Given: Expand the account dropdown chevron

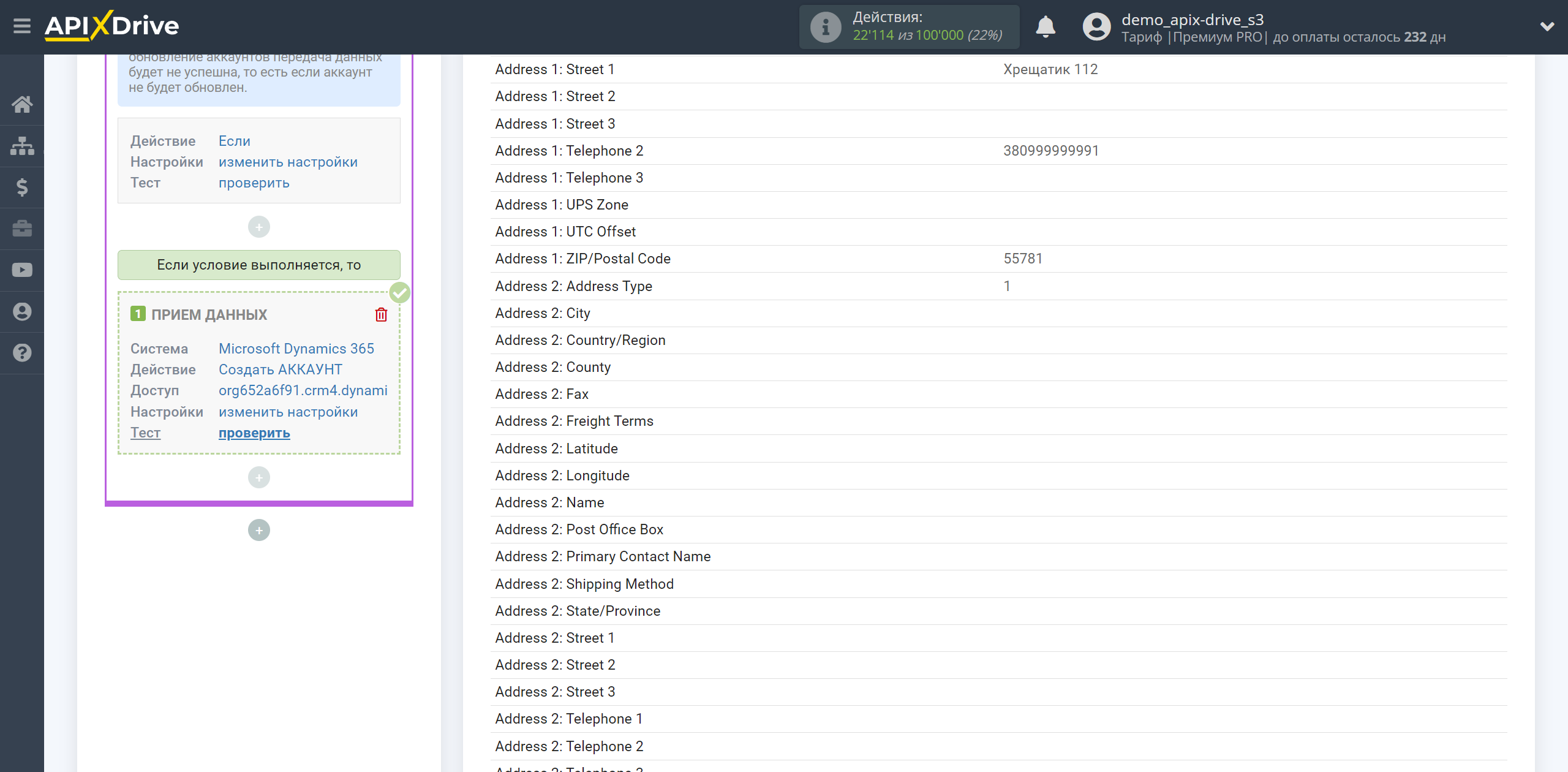Looking at the screenshot, I should 1547,26.
